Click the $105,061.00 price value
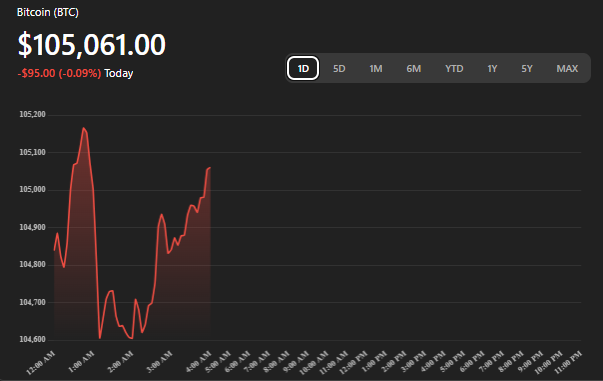The height and width of the screenshot is (381, 603). point(92,45)
